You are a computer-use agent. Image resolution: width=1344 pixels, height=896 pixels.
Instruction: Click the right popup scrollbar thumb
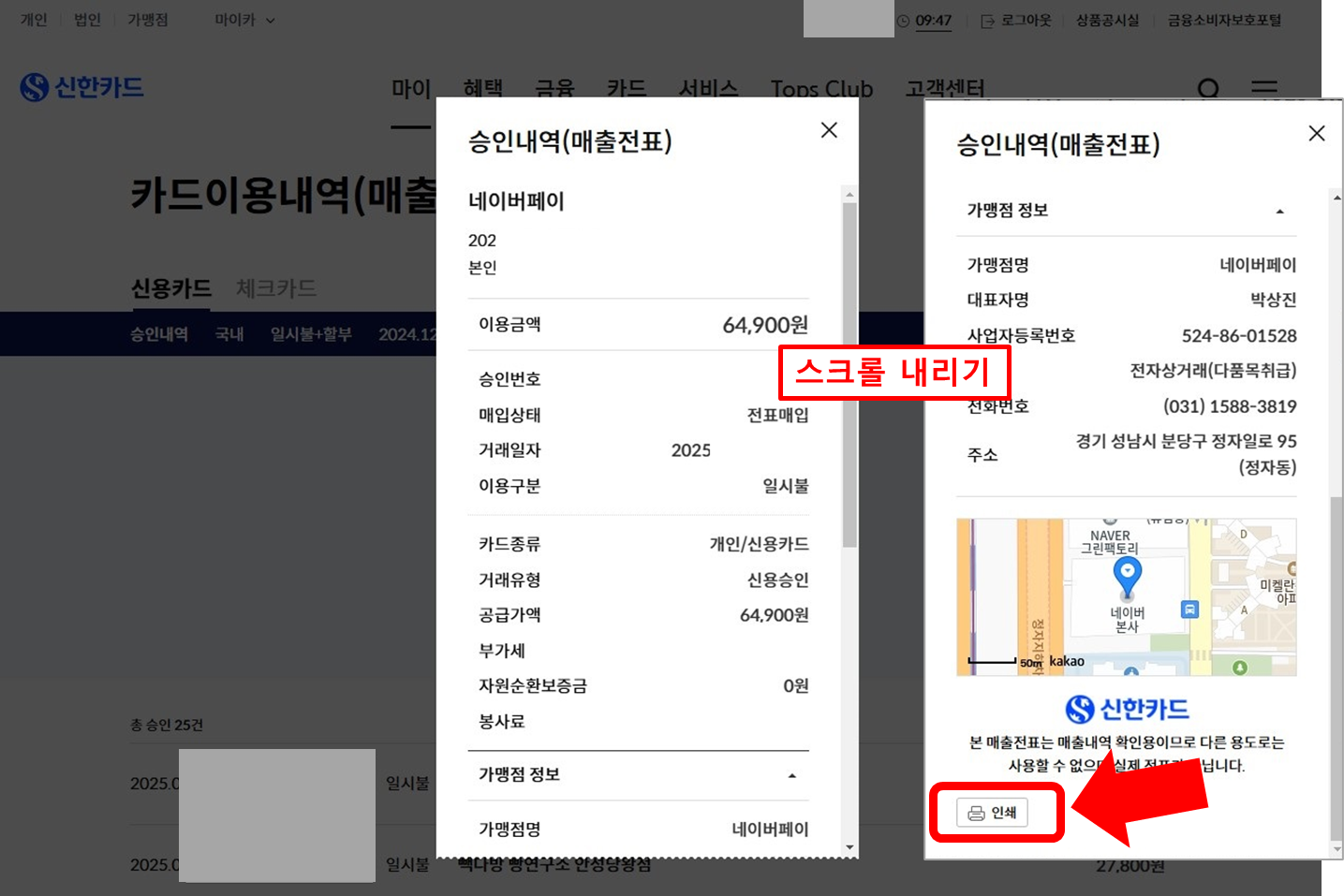pos(1337,669)
